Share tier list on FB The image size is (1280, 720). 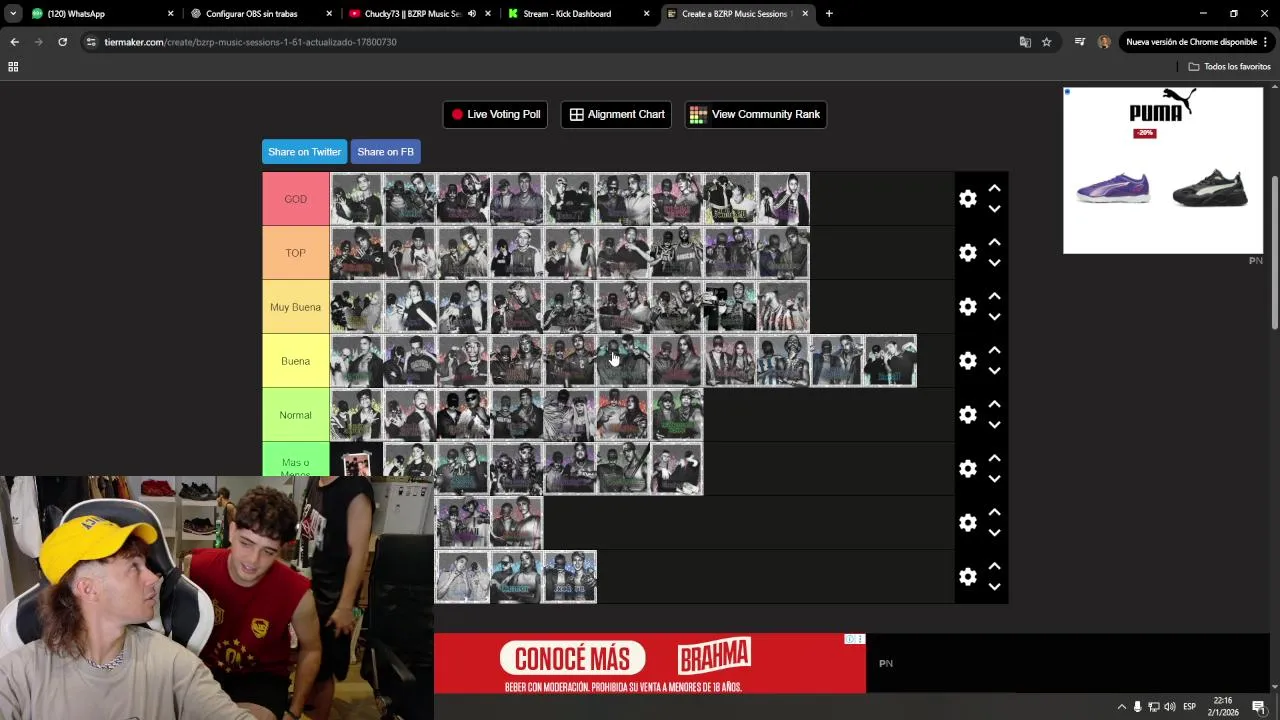pyautogui.click(x=385, y=152)
